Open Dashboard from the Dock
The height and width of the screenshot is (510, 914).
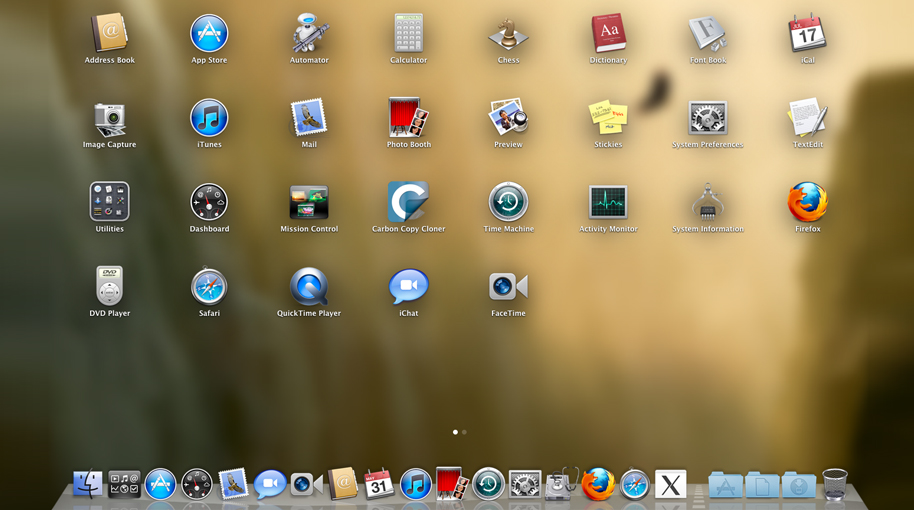[x=197, y=484]
